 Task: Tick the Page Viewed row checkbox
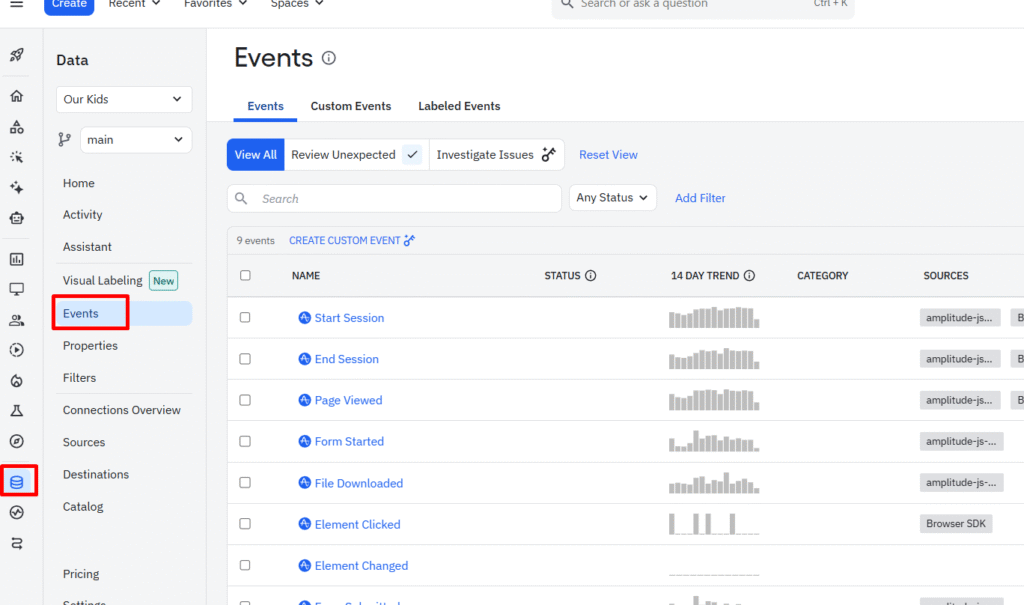pyautogui.click(x=245, y=400)
